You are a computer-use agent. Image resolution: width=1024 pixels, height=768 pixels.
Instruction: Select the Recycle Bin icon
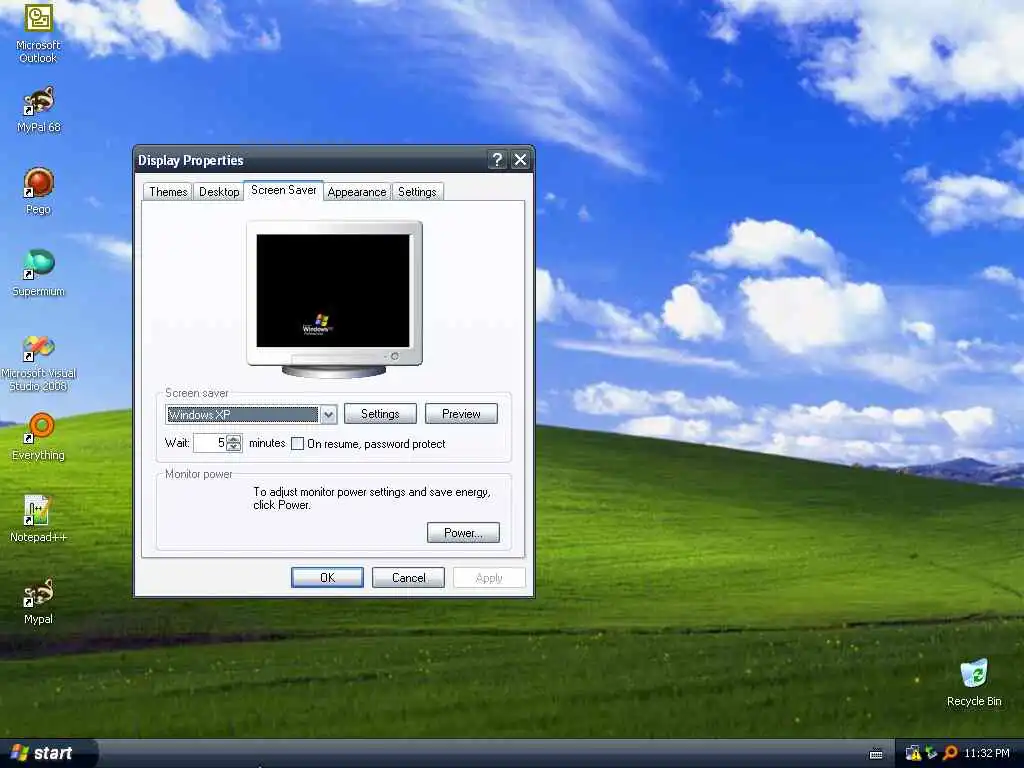pos(974,682)
